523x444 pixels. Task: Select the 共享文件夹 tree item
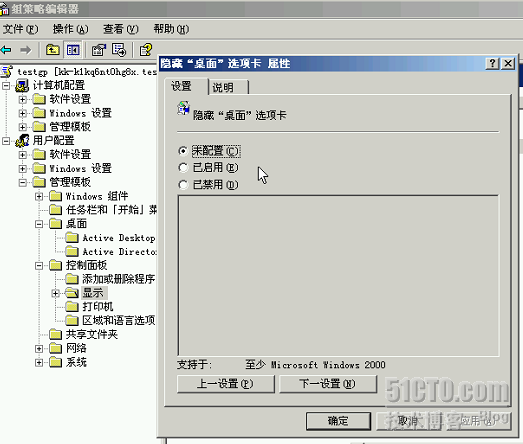point(92,334)
